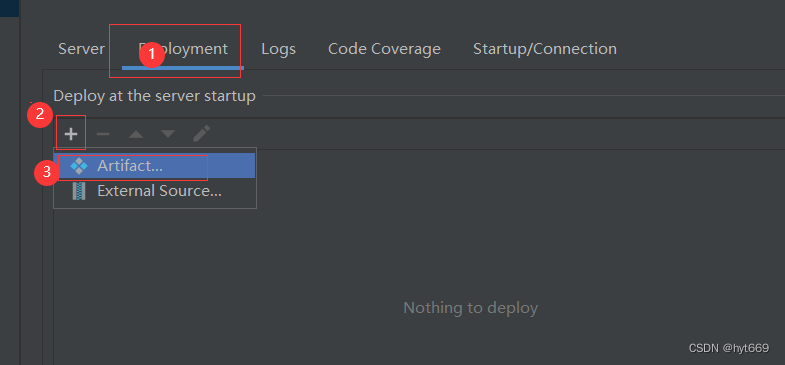Open the Code Coverage tab

coord(384,49)
